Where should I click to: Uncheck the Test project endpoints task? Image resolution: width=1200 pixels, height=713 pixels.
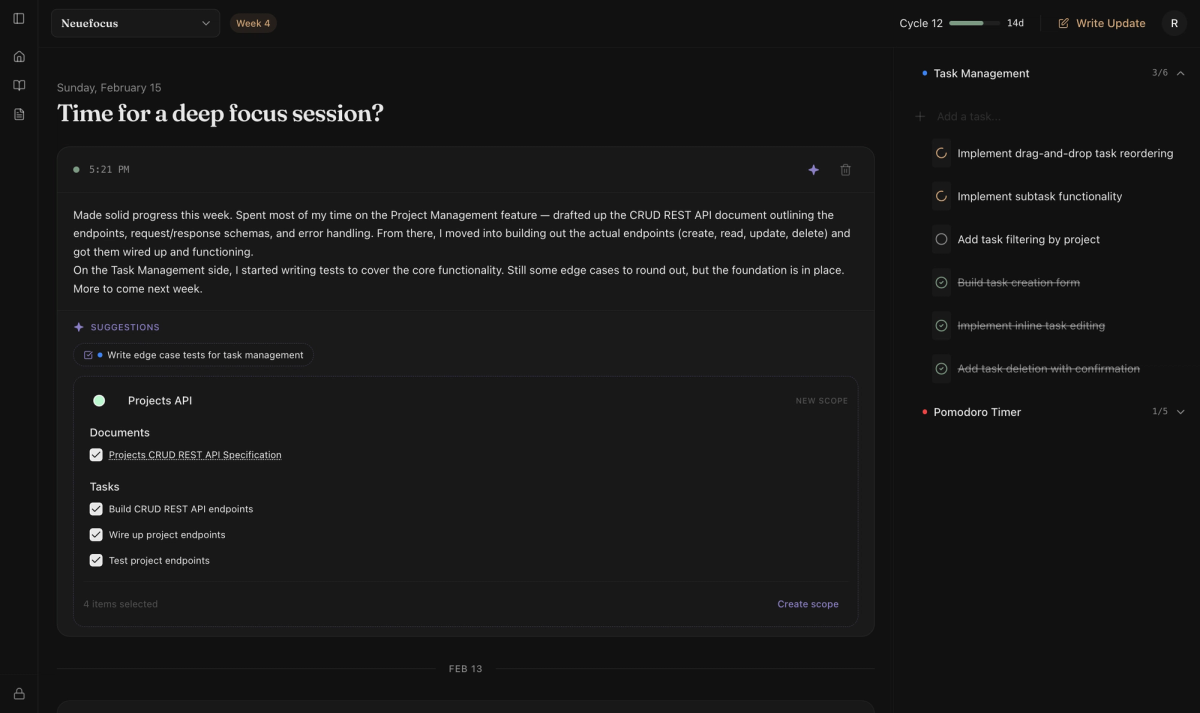[96, 560]
